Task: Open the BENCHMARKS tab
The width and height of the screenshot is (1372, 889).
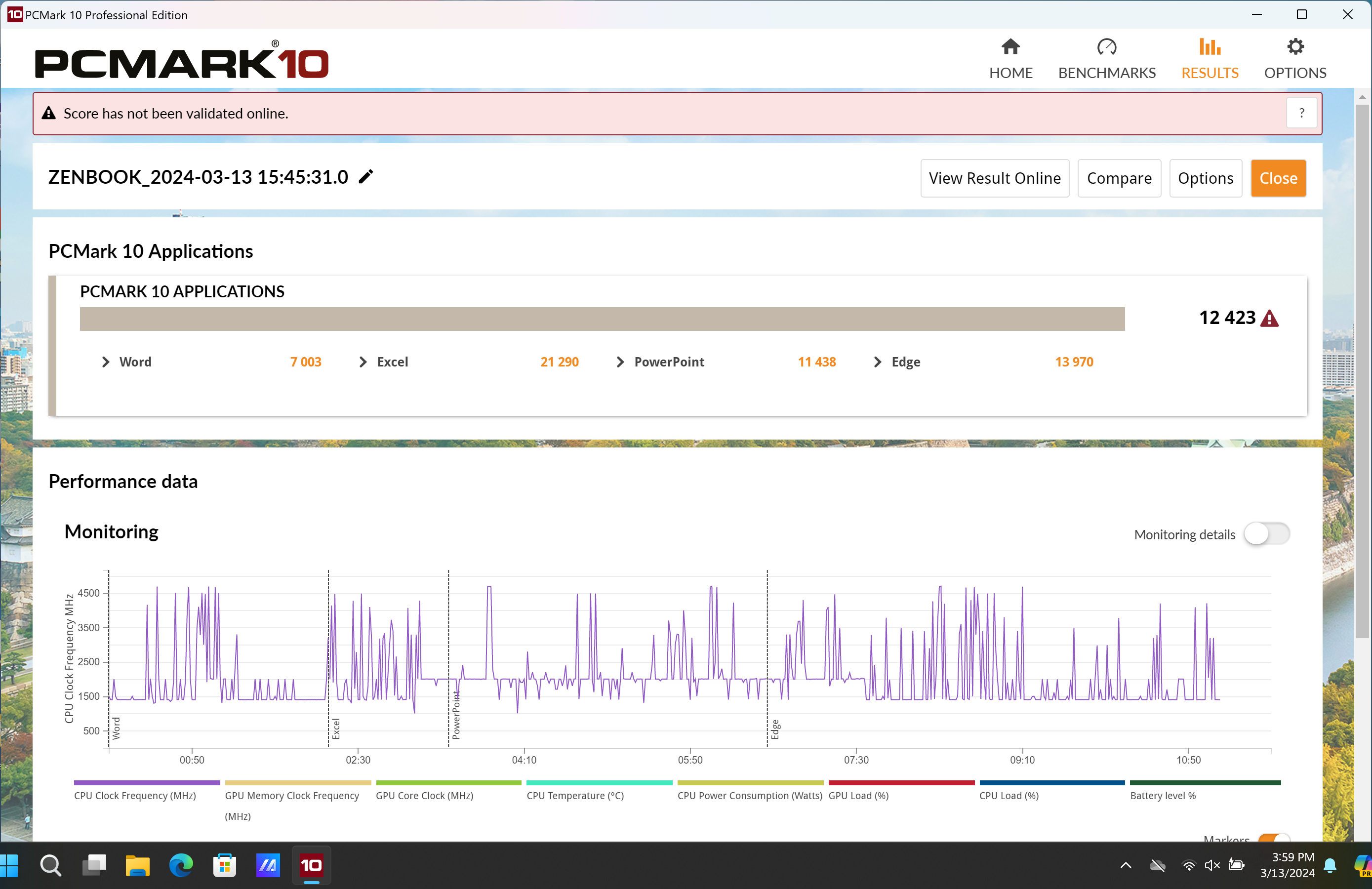Action: coord(1107,59)
